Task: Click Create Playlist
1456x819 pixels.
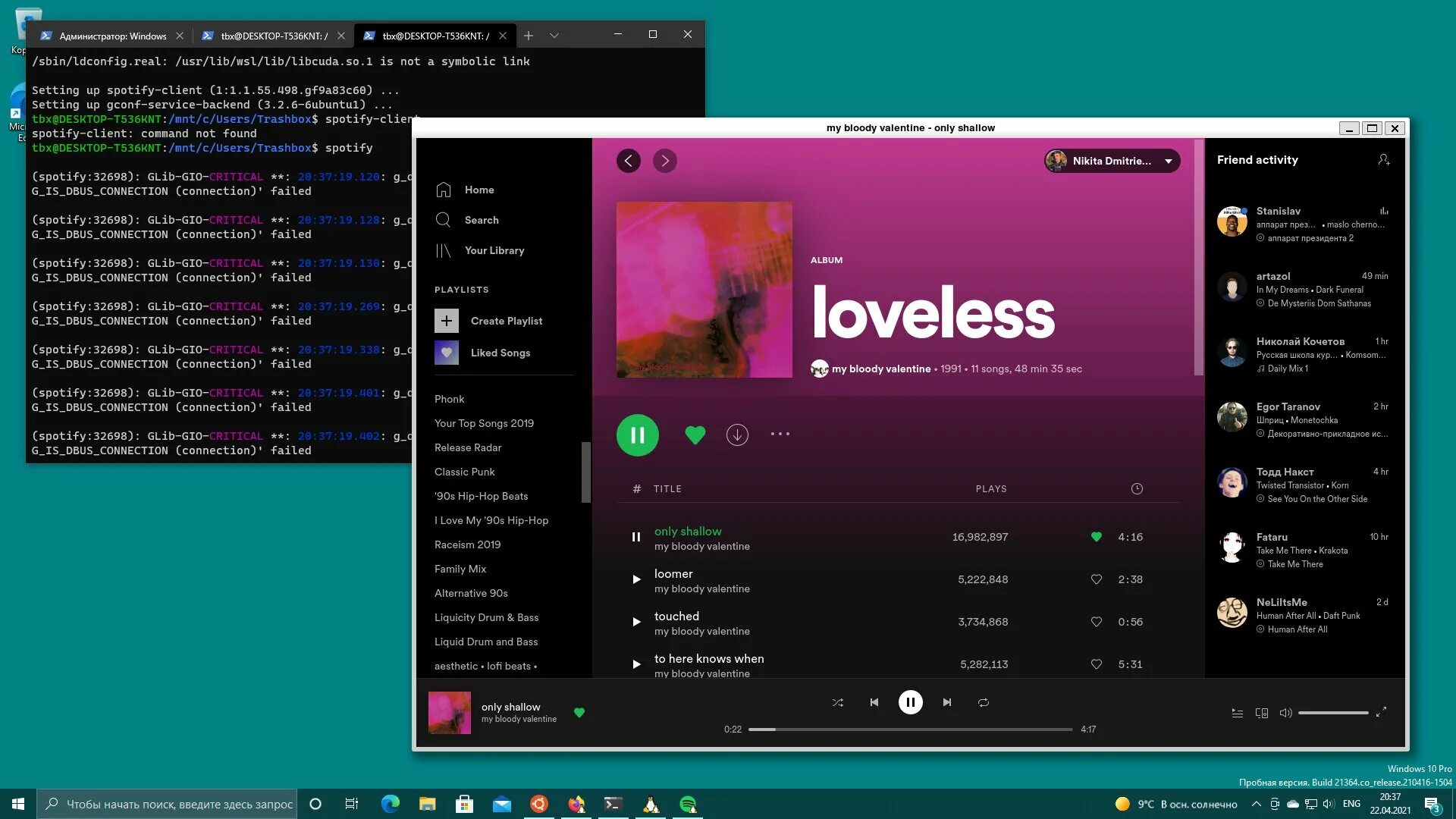Action: pos(506,321)
